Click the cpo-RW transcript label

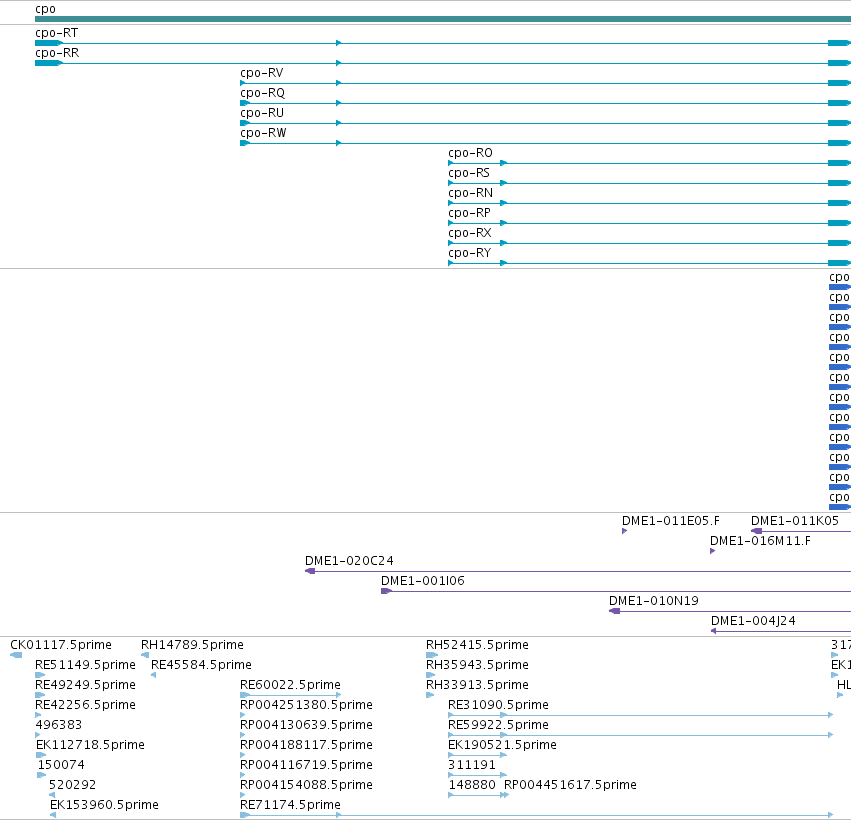[263, 133]
